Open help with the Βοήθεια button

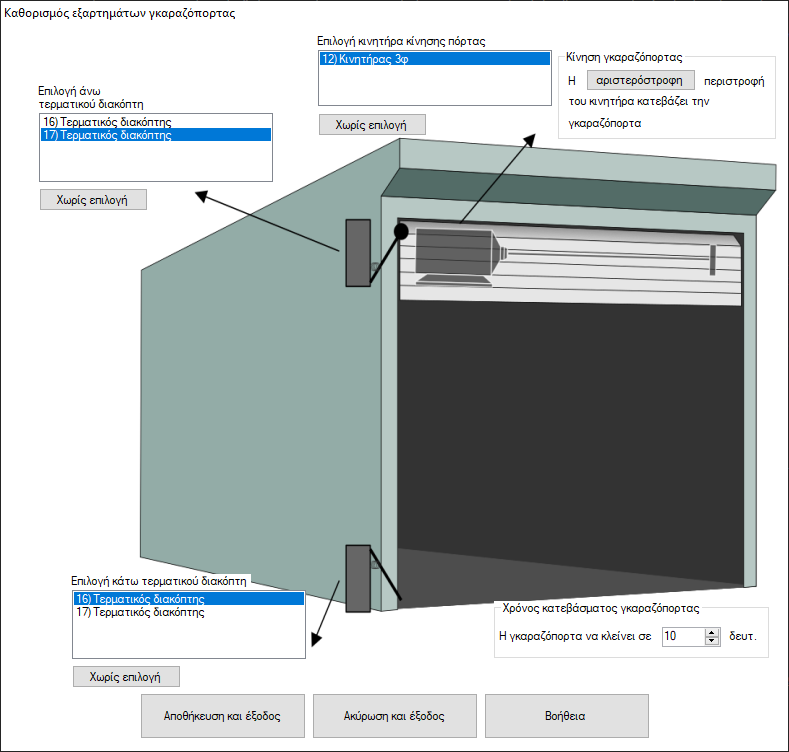566,716
